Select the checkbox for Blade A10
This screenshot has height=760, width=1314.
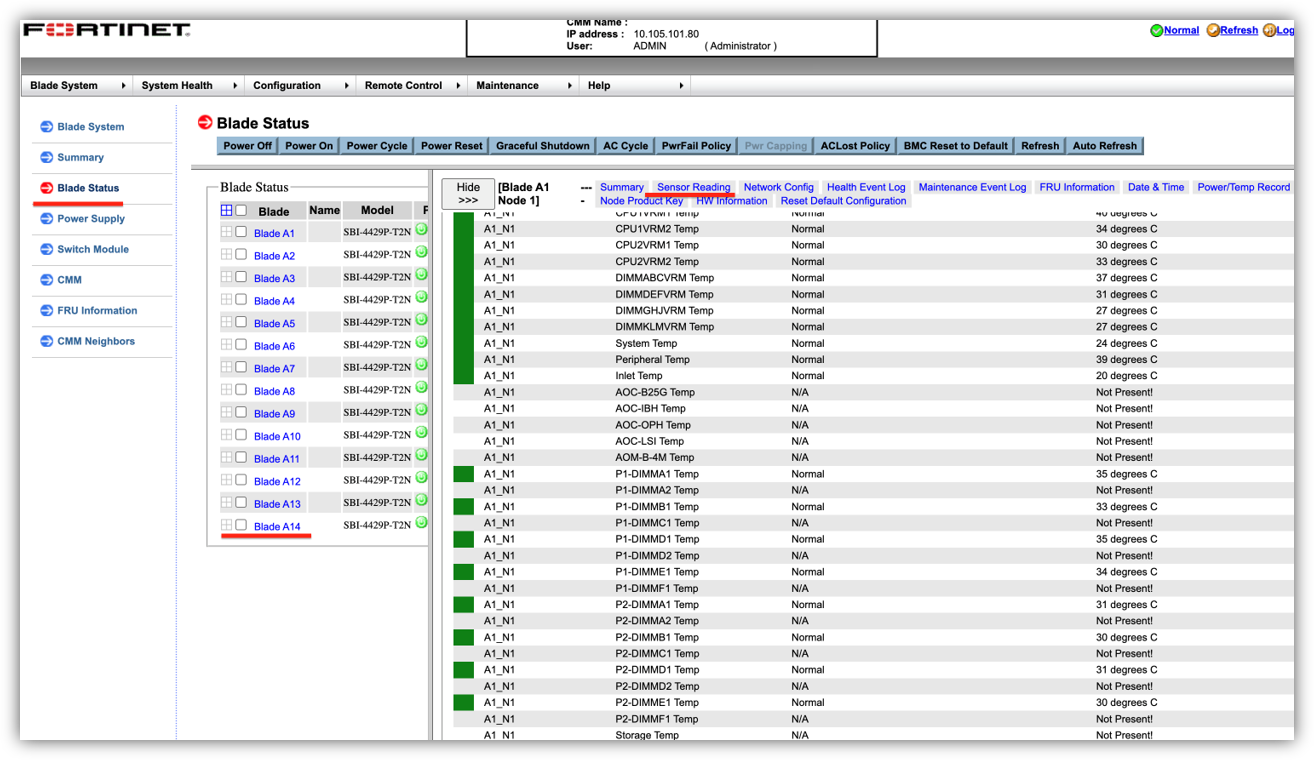point(241,434)
